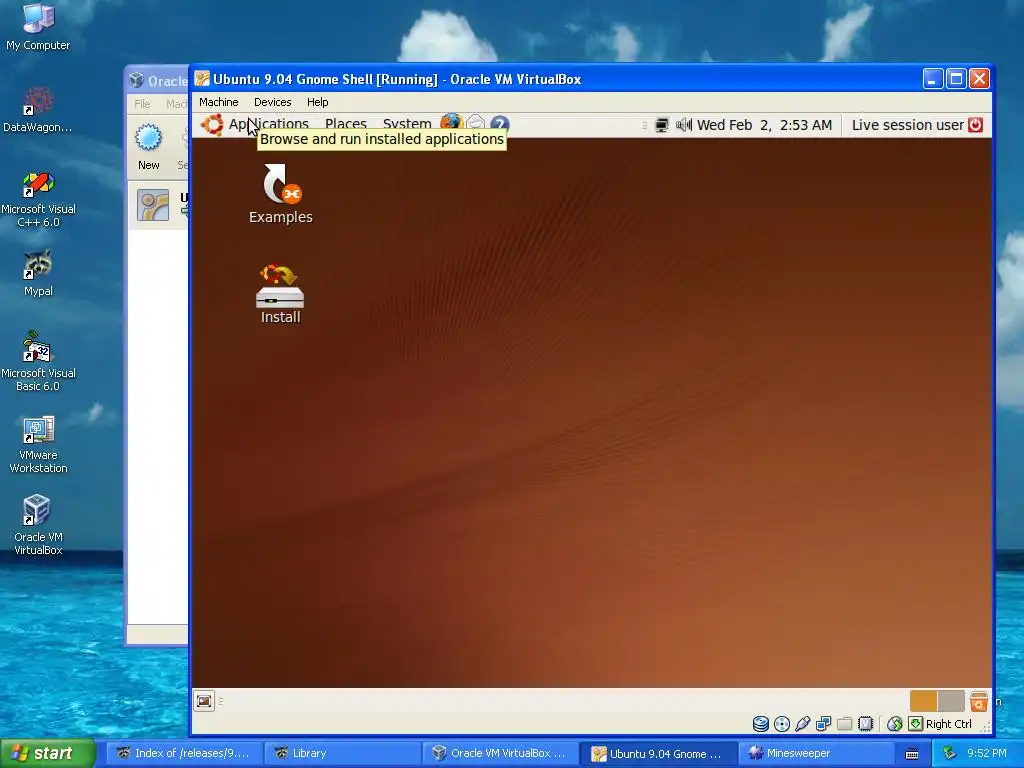
Task: Click the on-screen keyboard icon in the taskbar
Action: pos(912,754)
